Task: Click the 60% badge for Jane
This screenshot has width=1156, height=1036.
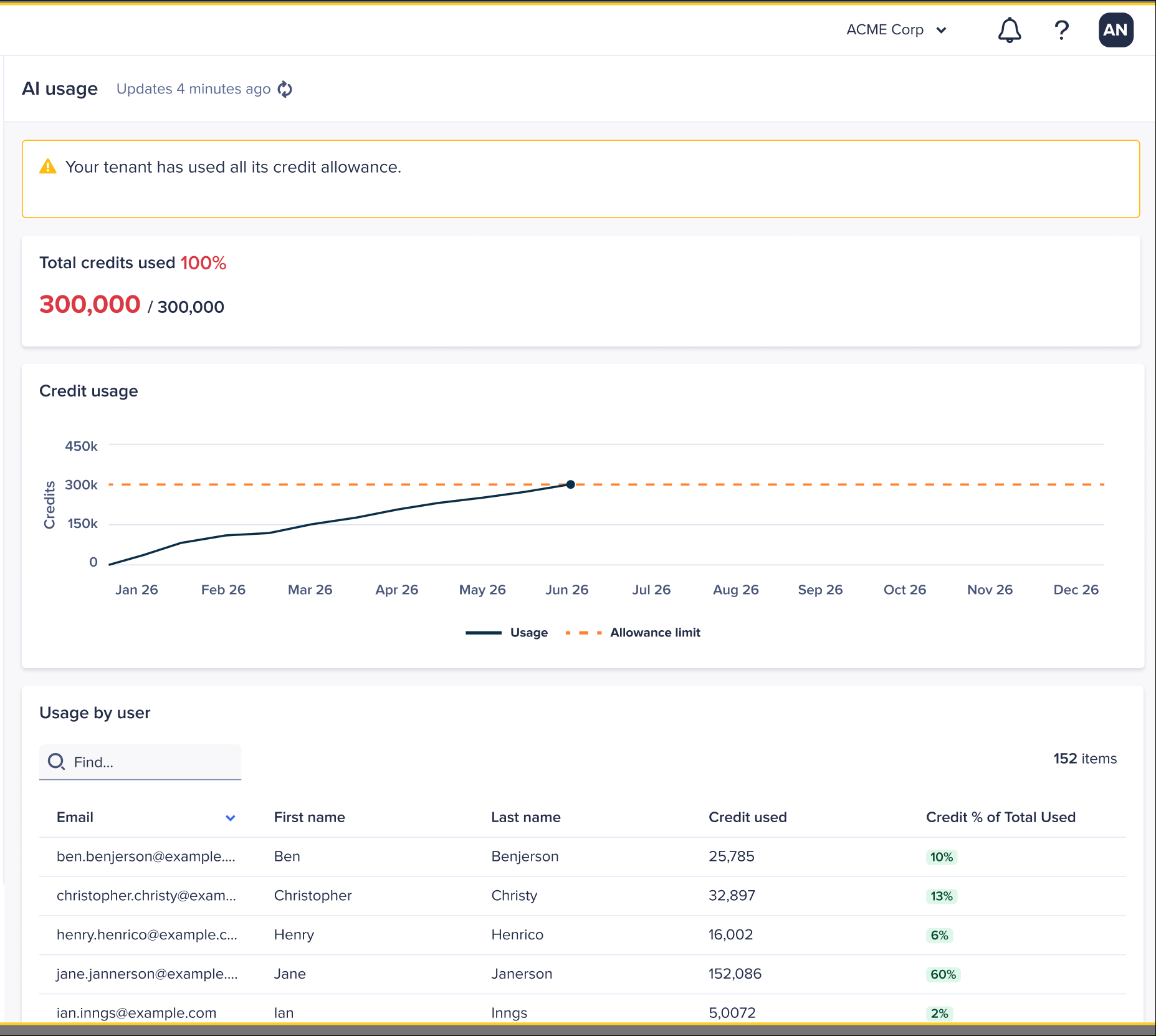Action: (x=943, y=975)
